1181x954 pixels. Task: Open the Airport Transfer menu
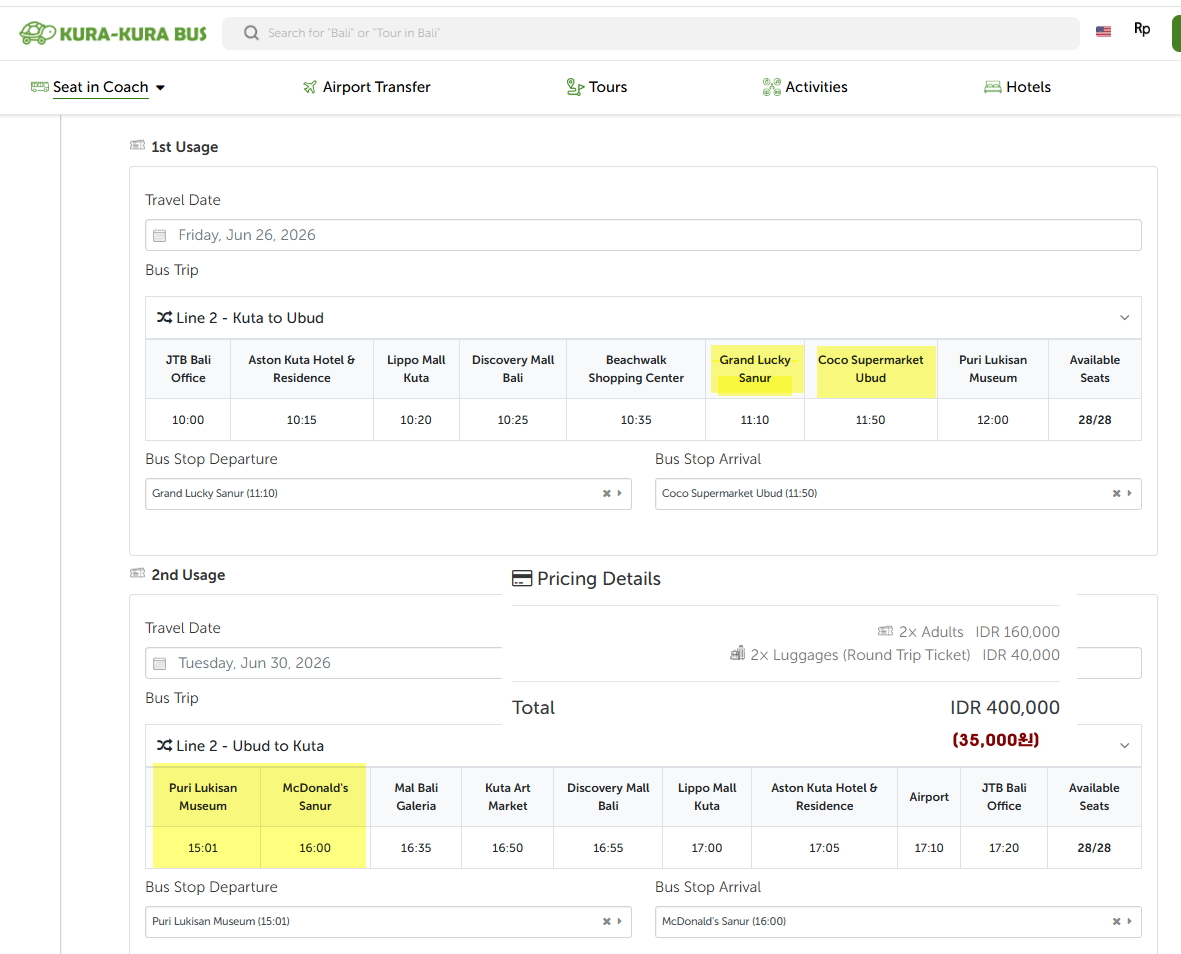click(x=367, y=87)
